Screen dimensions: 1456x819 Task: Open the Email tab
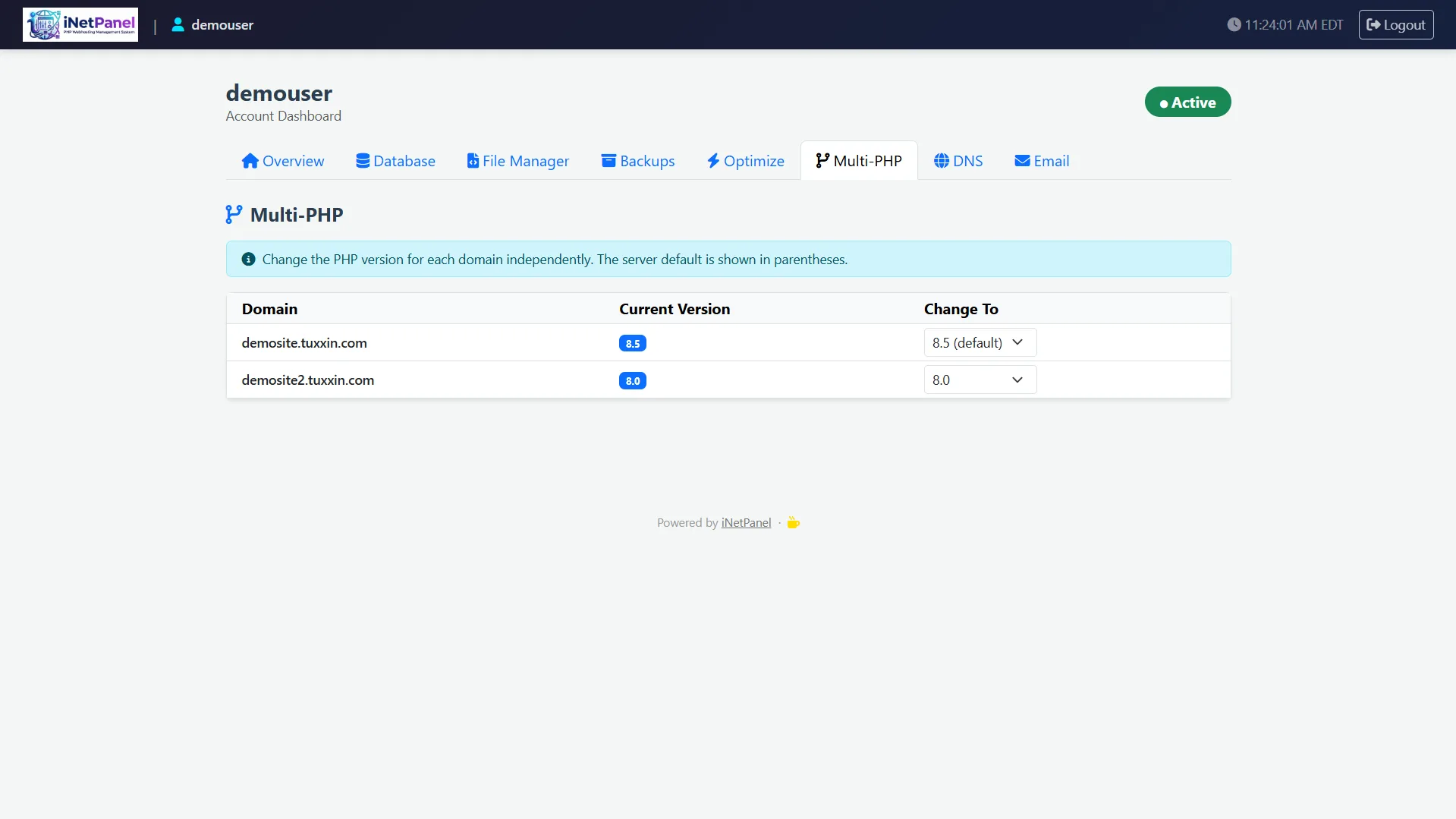pyautogui.click(x=1041, y=160)
